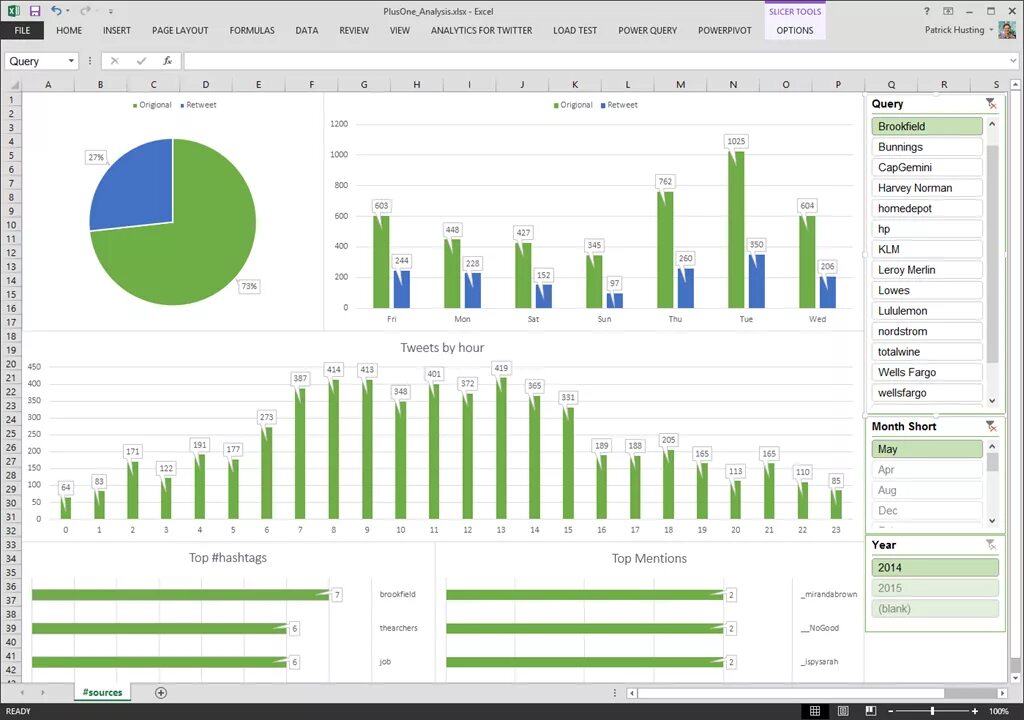Toggle CapGemini in Query slicer
1024x720 pixels.
pyautogui.click(x=927, y=167)
